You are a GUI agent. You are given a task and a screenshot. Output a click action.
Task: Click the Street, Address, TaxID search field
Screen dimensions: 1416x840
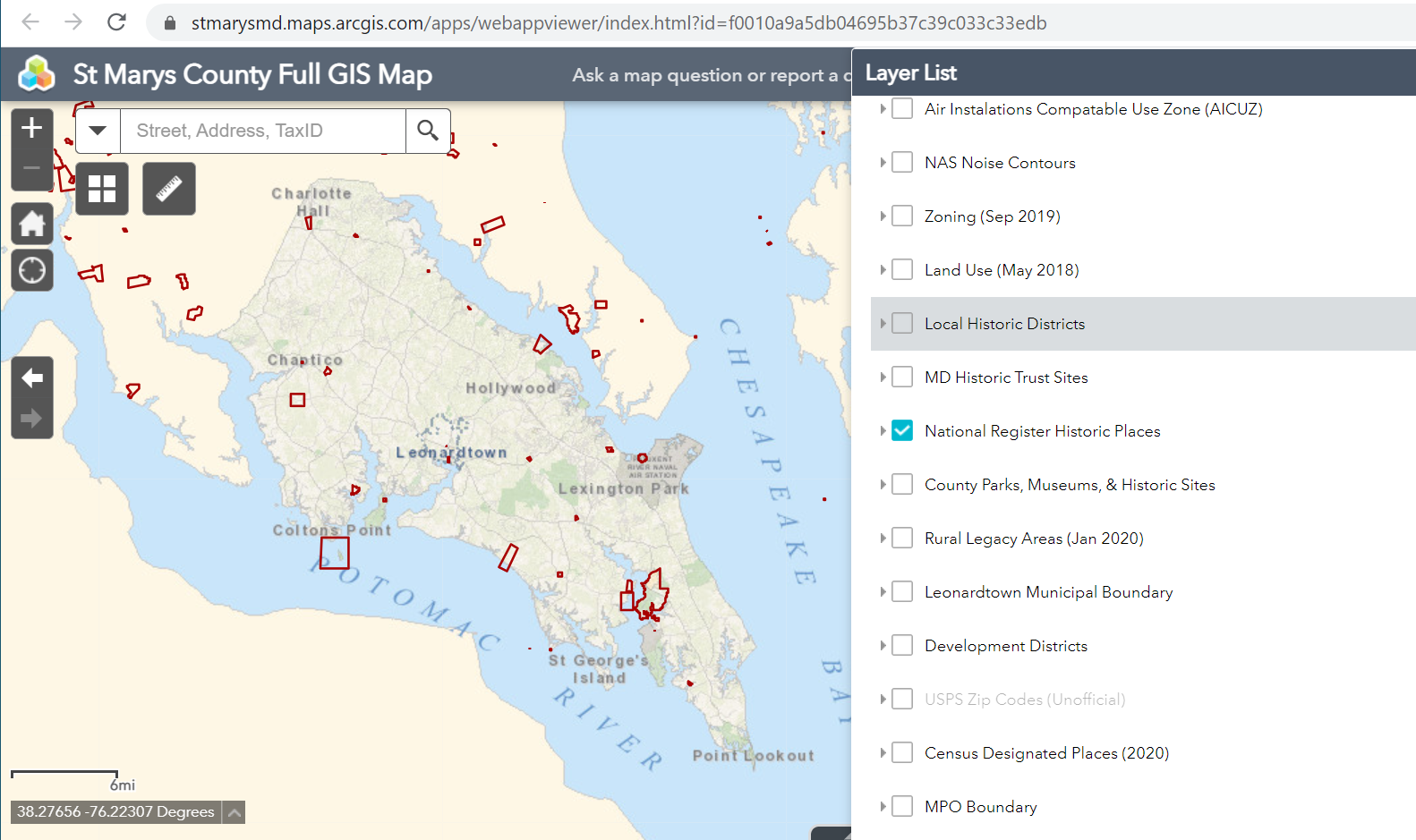point(262,131)
